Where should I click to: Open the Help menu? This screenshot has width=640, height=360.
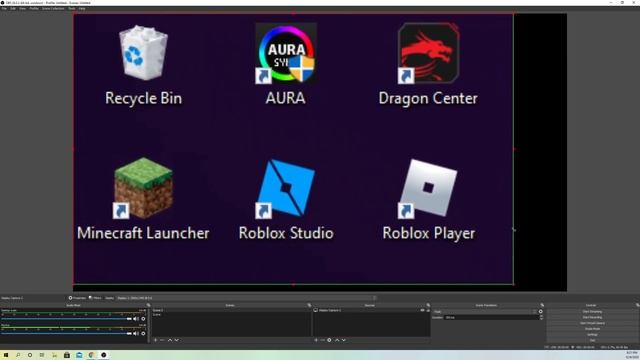click(82, 8)
